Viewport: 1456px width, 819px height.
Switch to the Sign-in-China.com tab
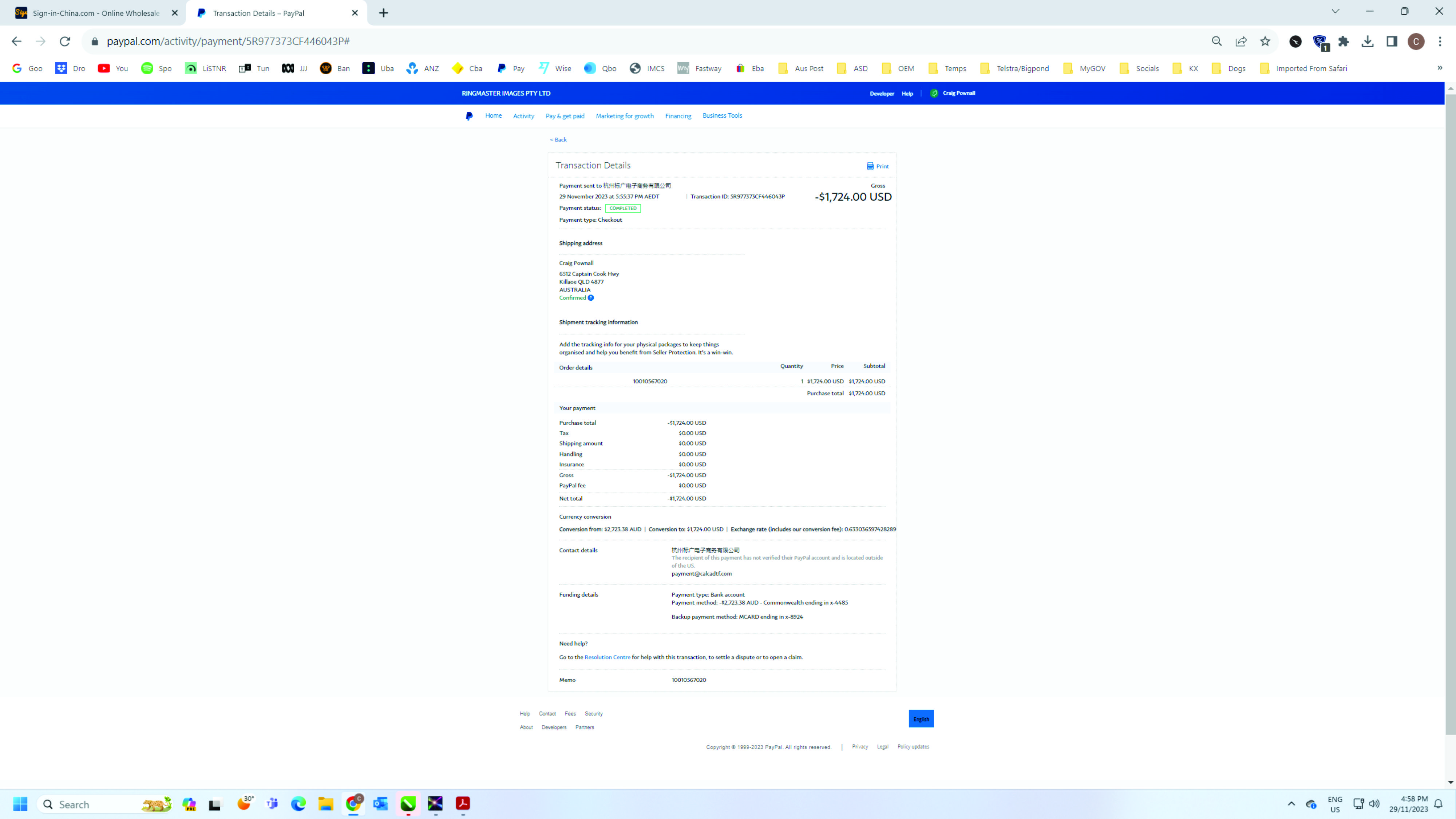[96, 13]
